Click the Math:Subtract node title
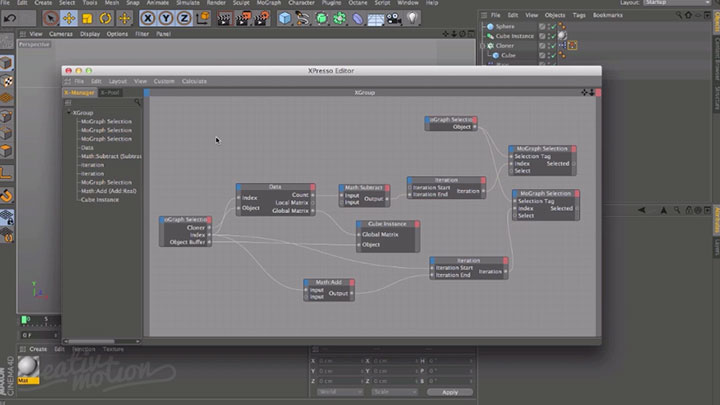The height and width of the screenshot is (405, 720). [364, 187]
